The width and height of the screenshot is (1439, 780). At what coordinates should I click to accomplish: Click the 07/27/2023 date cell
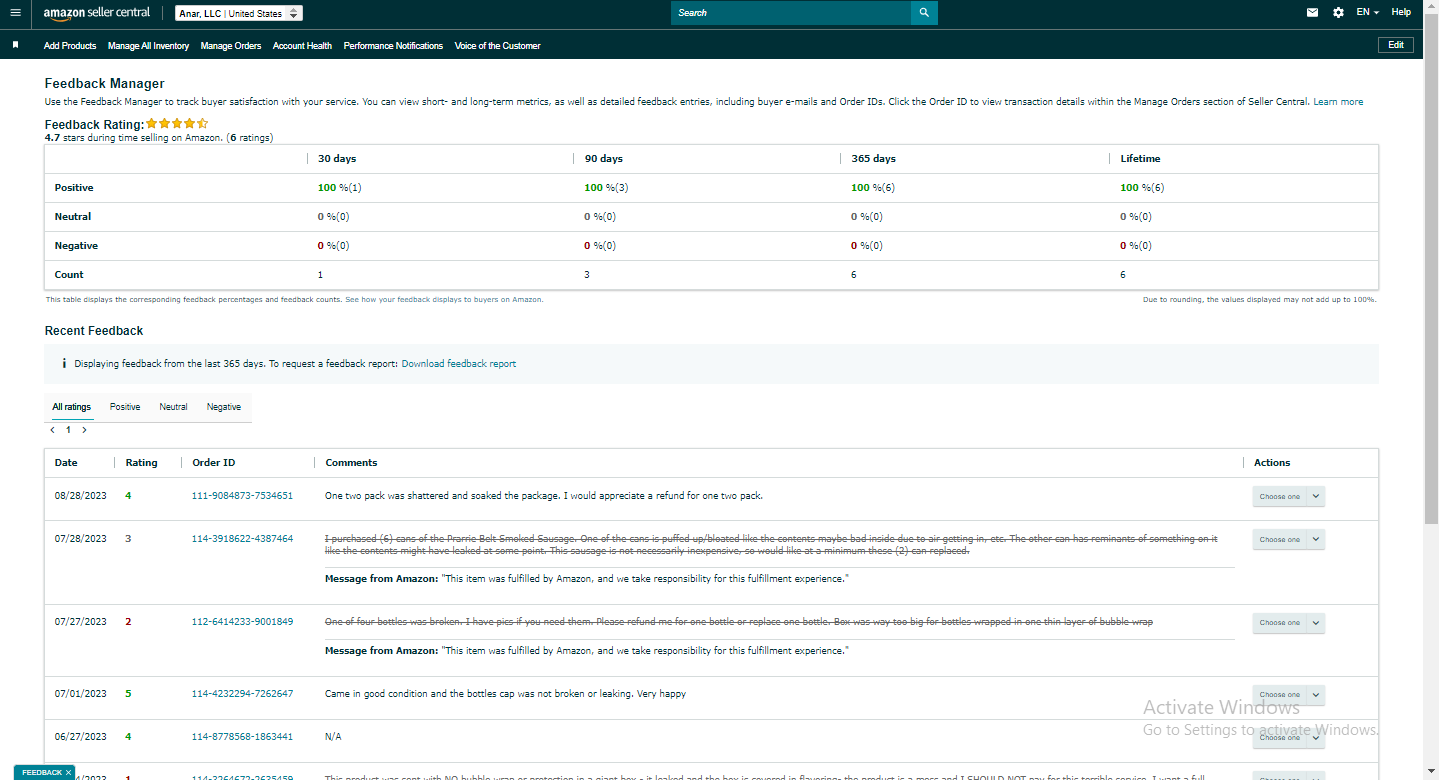[81, 622]
